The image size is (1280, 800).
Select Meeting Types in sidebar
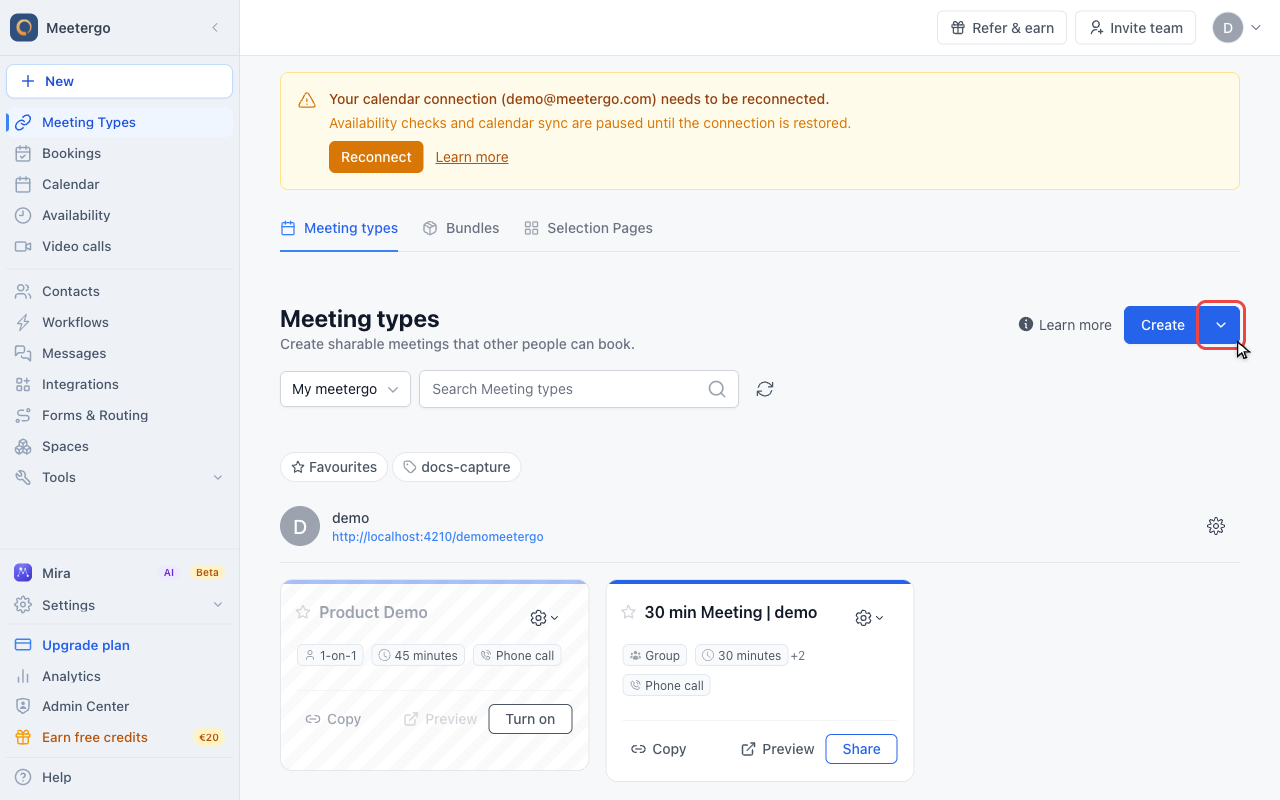tap(120, 122)
